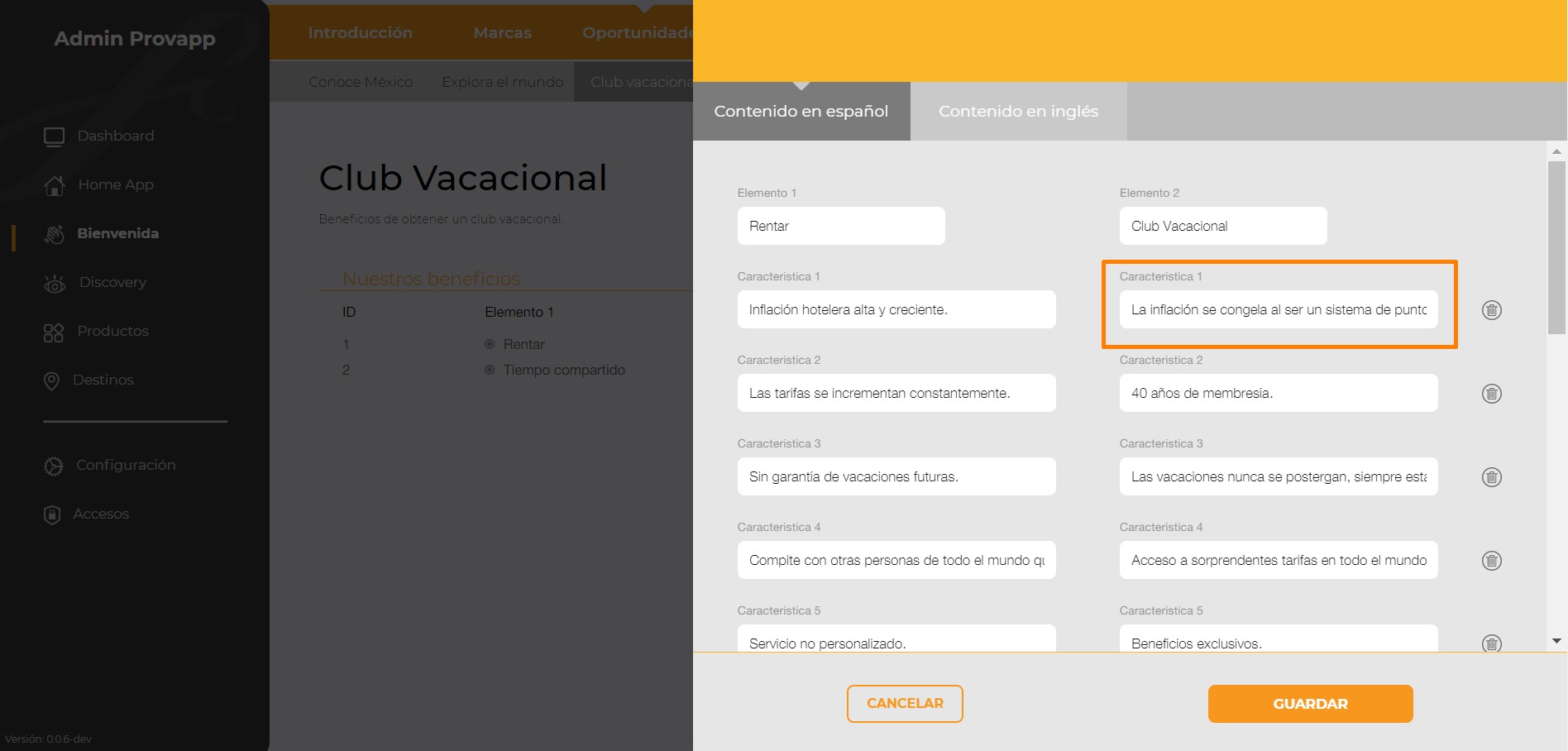Click the vertical scrollbar thumb
The image size is (1568, 751).
[1556, 247]
